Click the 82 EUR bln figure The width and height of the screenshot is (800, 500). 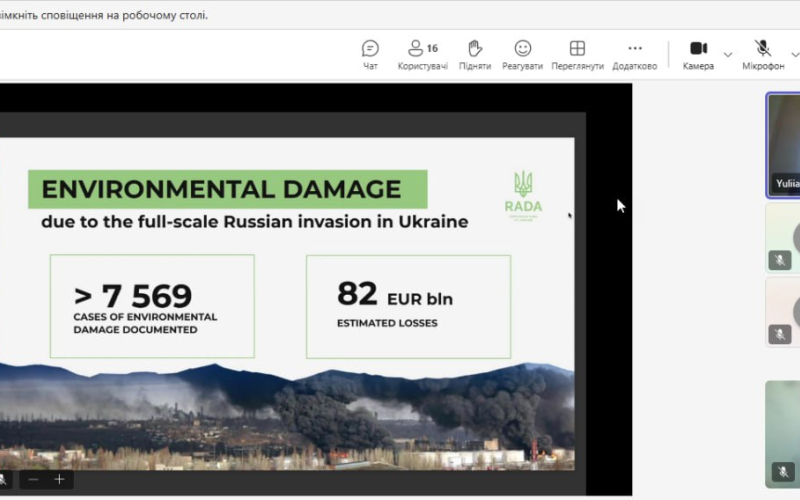click(395, 294)
